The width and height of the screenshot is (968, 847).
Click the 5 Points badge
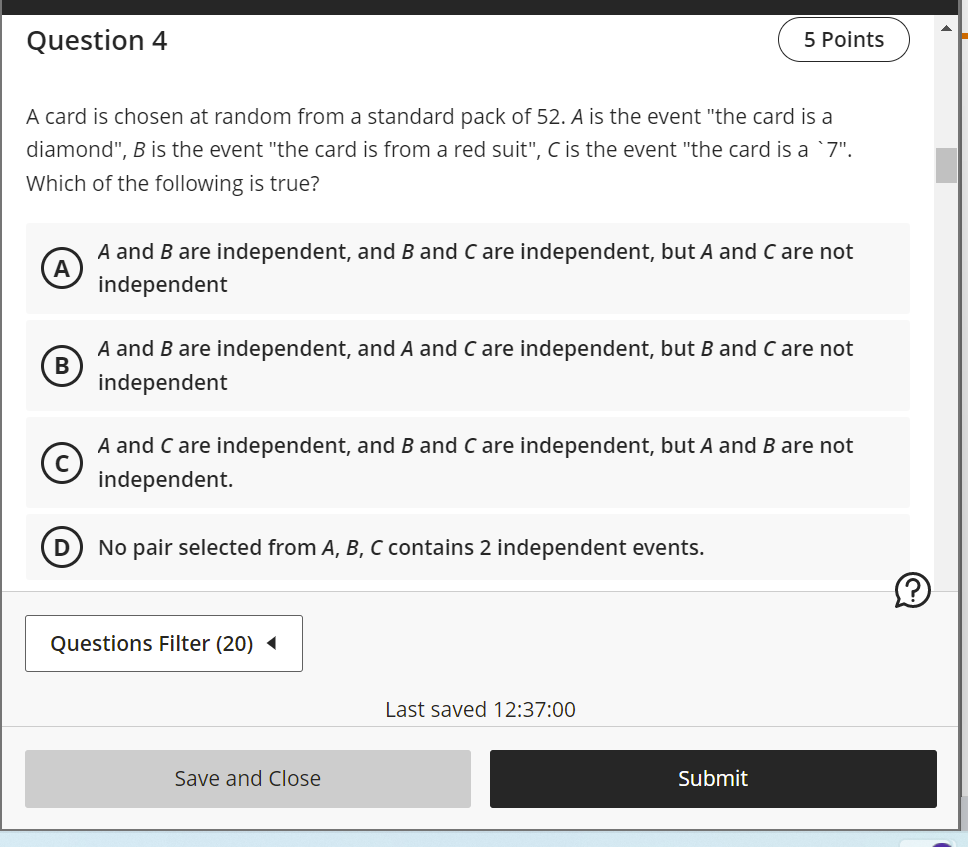843,39
